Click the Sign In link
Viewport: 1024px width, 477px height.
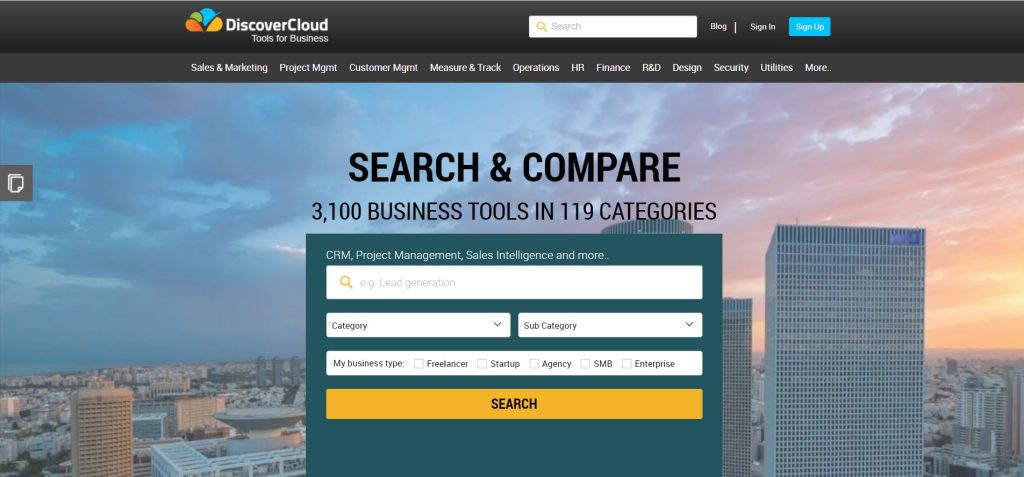click(x=763, y=27)
